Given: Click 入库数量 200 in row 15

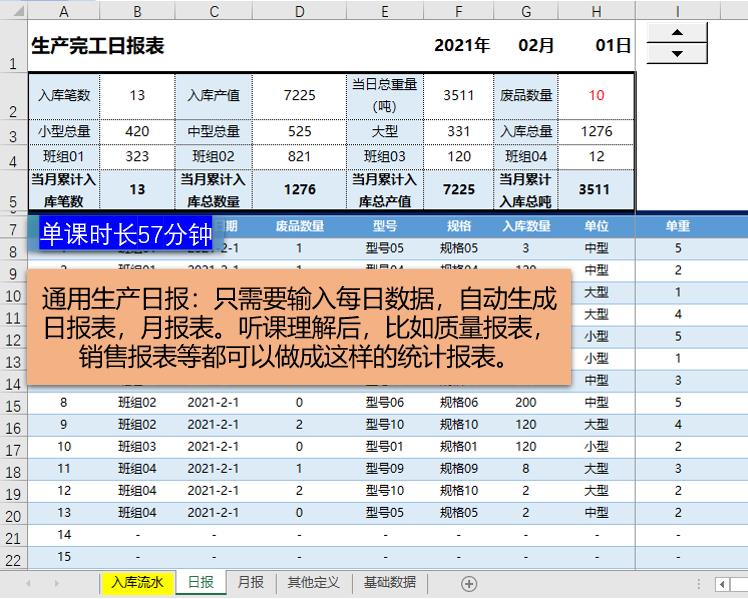Looking at the screenshot, I should 526,403.
